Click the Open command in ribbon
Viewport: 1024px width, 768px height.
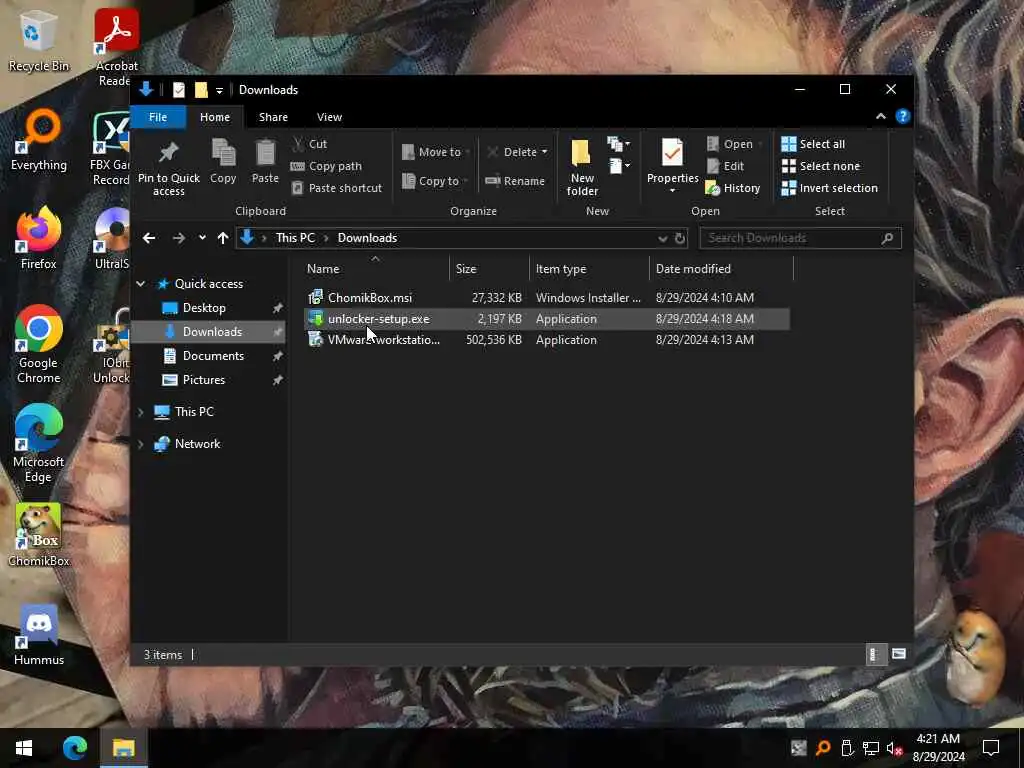[730, 144]
